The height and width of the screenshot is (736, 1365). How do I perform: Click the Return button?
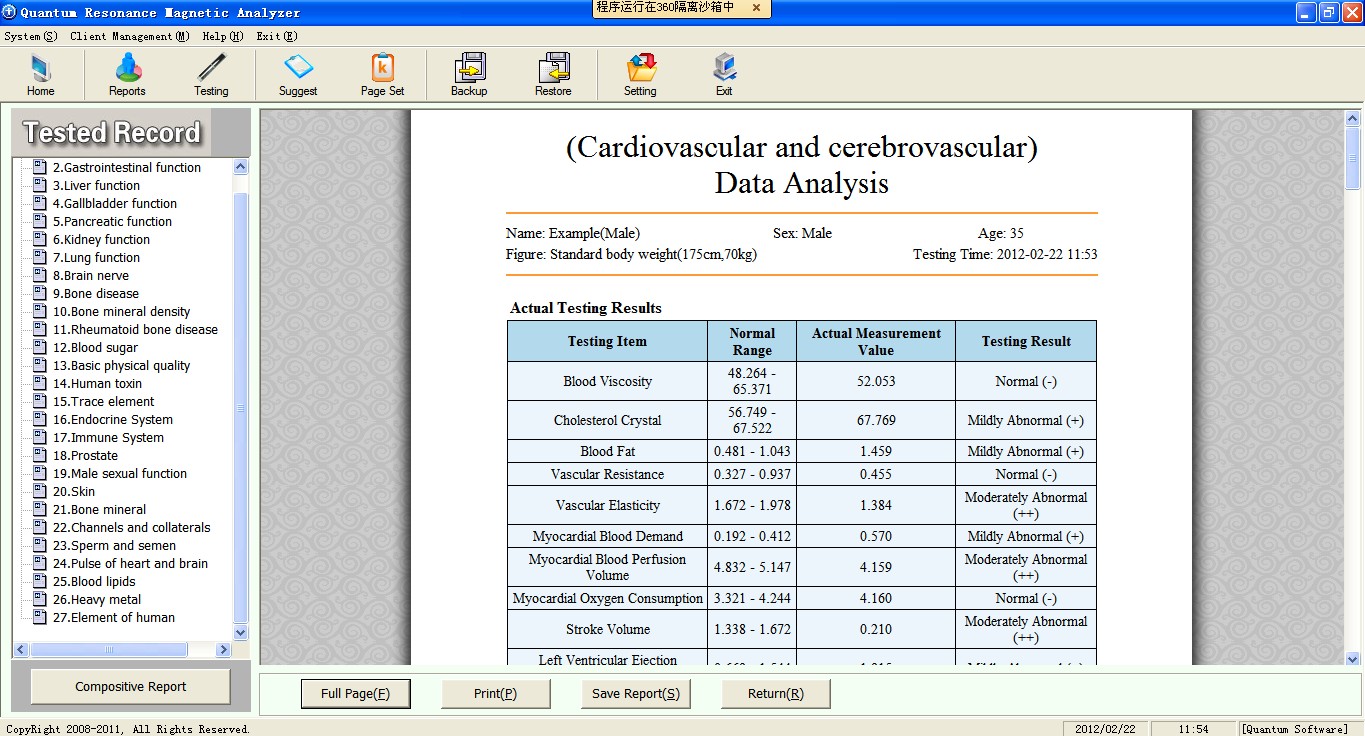tap(776, 694)
